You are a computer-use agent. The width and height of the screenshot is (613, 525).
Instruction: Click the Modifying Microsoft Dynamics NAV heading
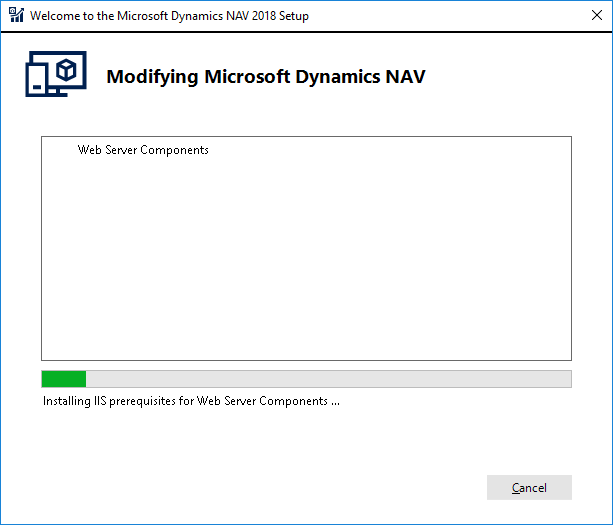tap(266, 77)
